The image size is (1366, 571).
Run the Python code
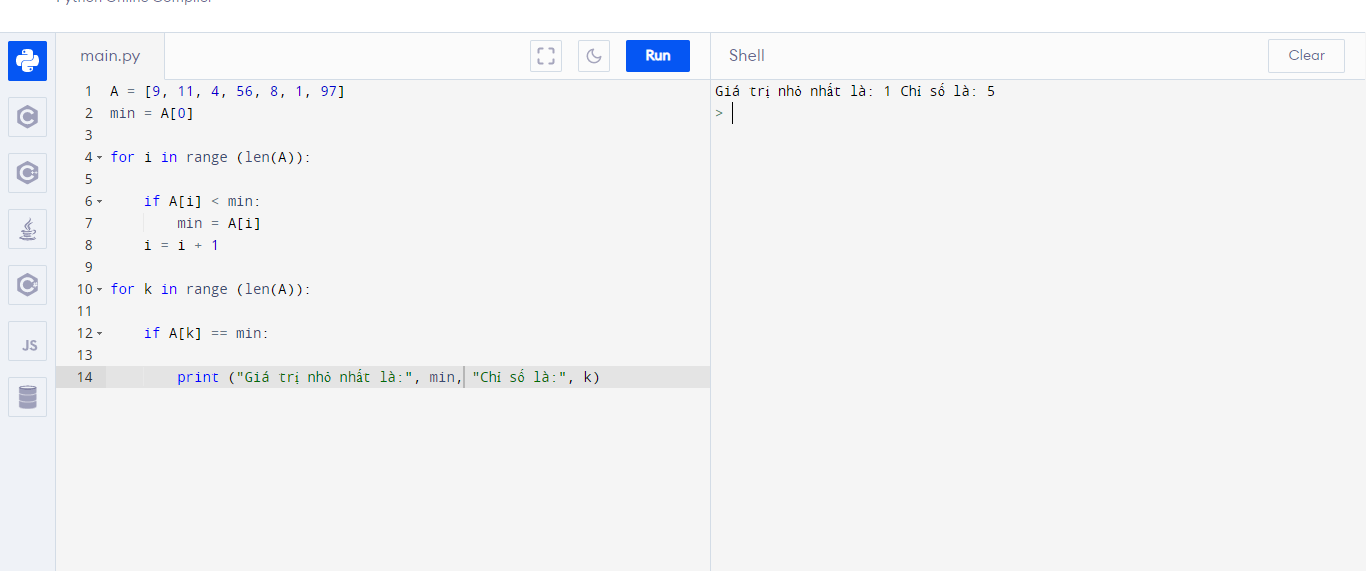pos(658,56)
